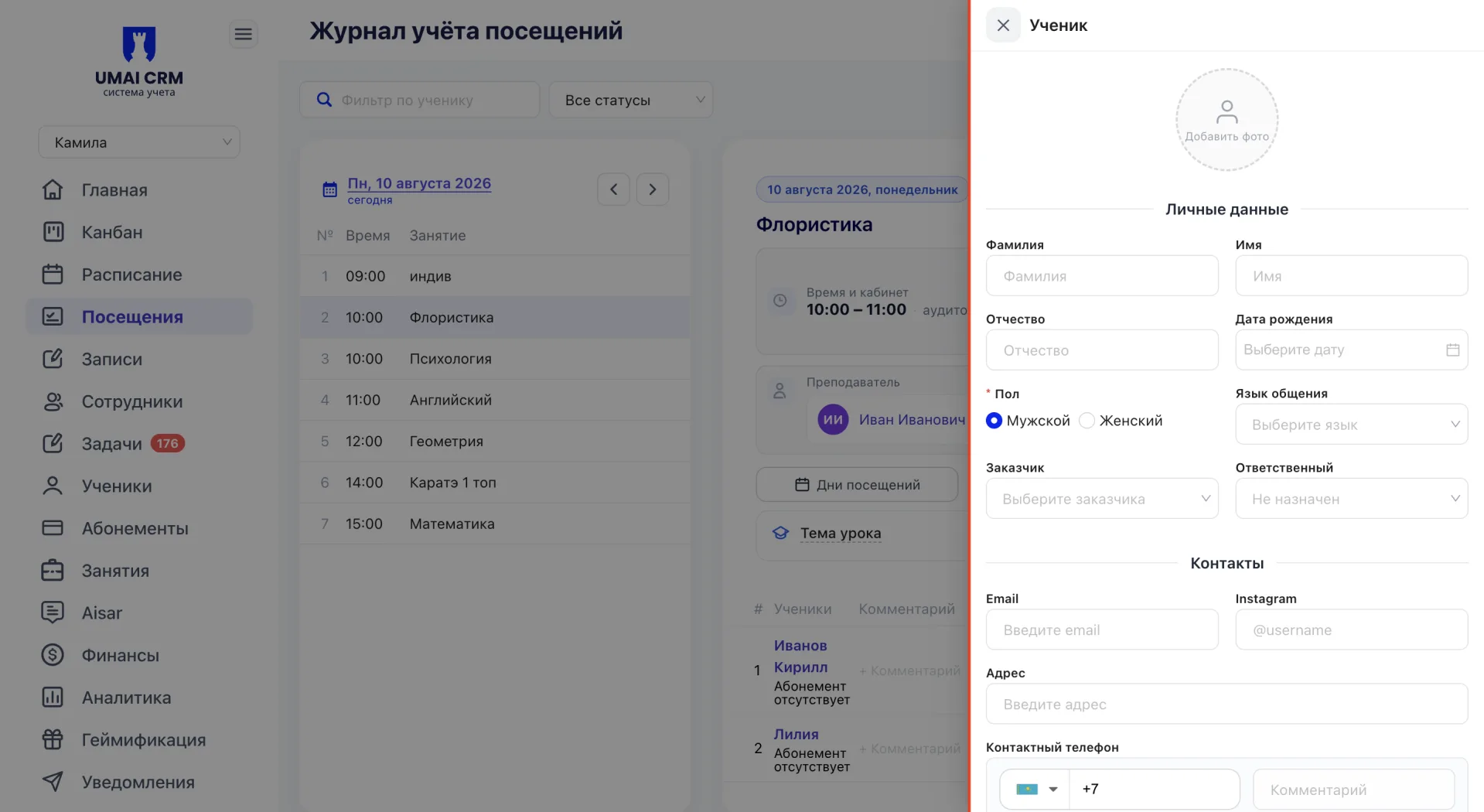Expand the Язык общения dropdown
Image resolution: width=1484 pixels, height=812 pixels.
1351,424
